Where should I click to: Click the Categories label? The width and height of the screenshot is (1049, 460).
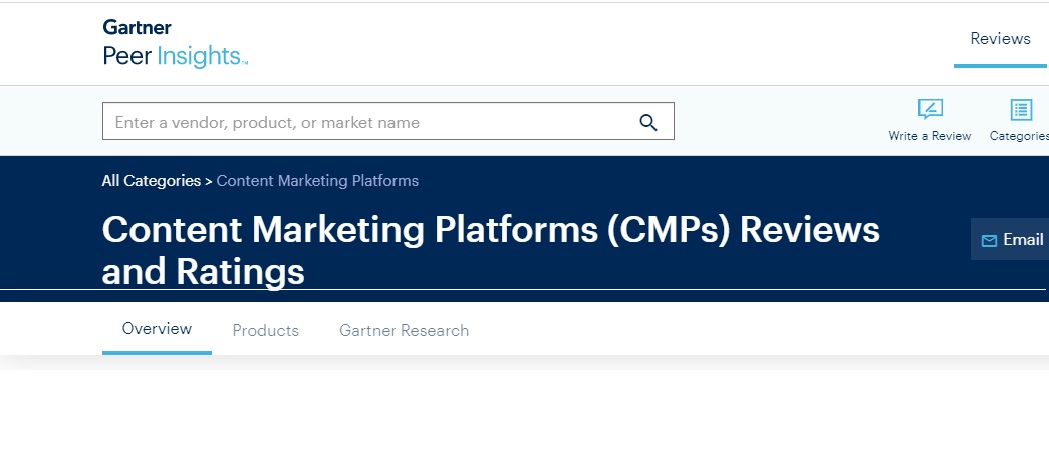pos(1019,136)
